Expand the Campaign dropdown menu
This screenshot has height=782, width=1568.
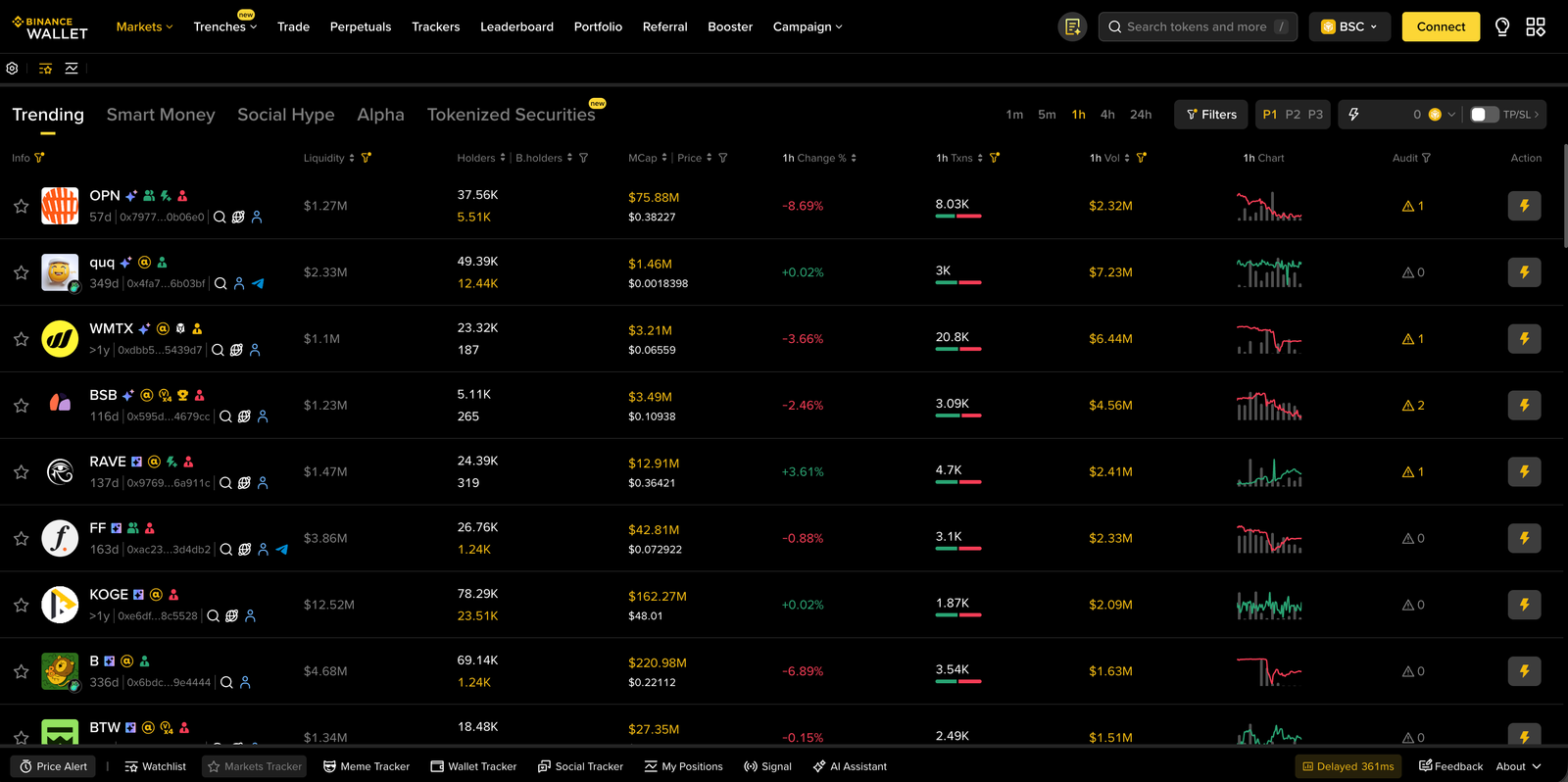pyautogui.click(x=808, y=26)
